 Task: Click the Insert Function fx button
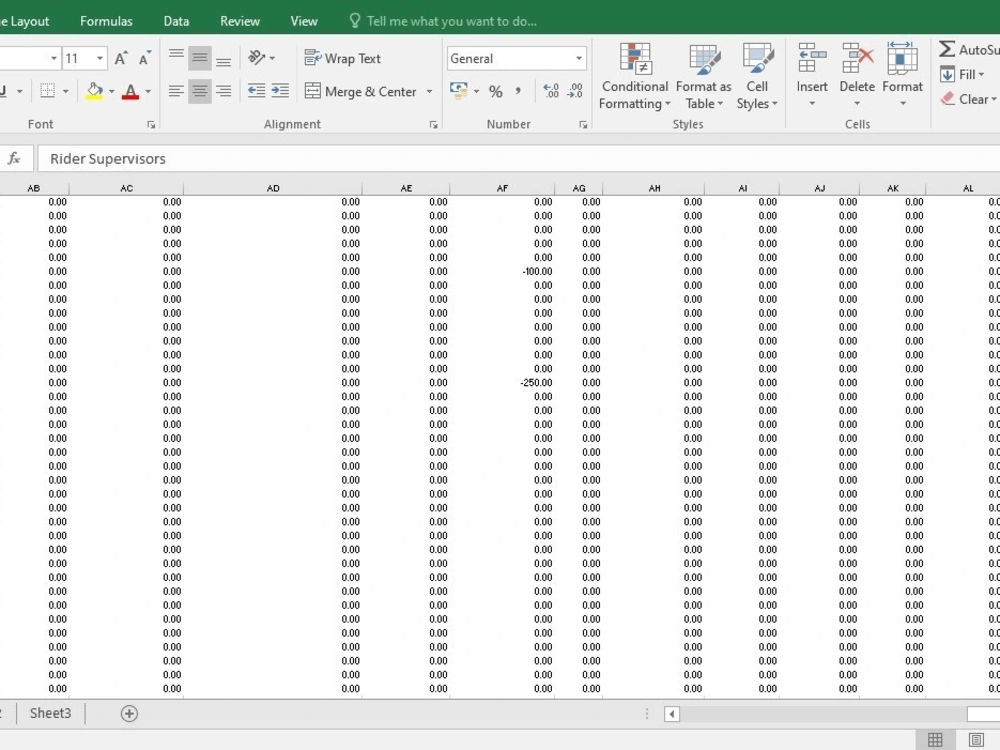click(x=14, y=158)
